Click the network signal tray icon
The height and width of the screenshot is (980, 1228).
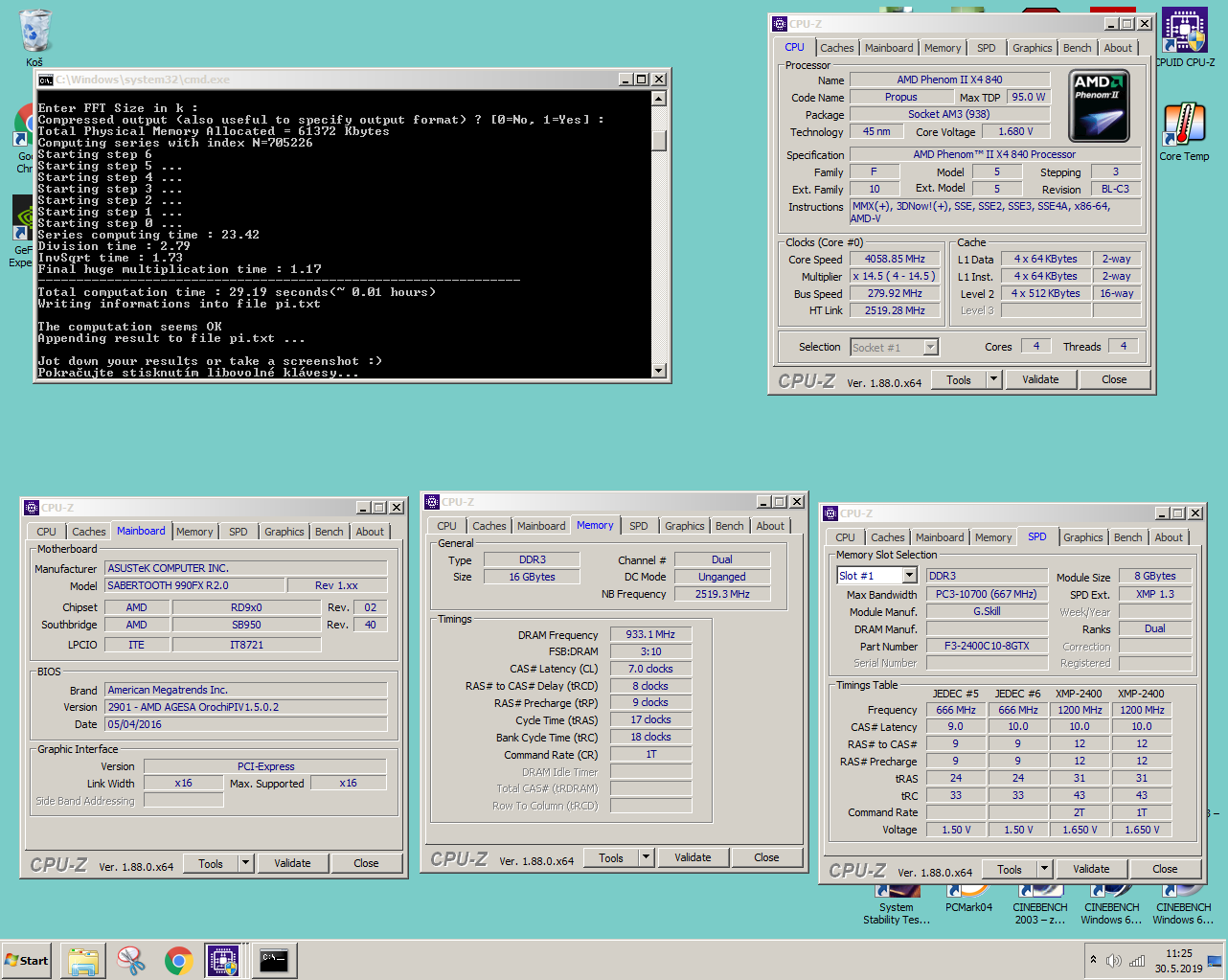(1137, 960)
